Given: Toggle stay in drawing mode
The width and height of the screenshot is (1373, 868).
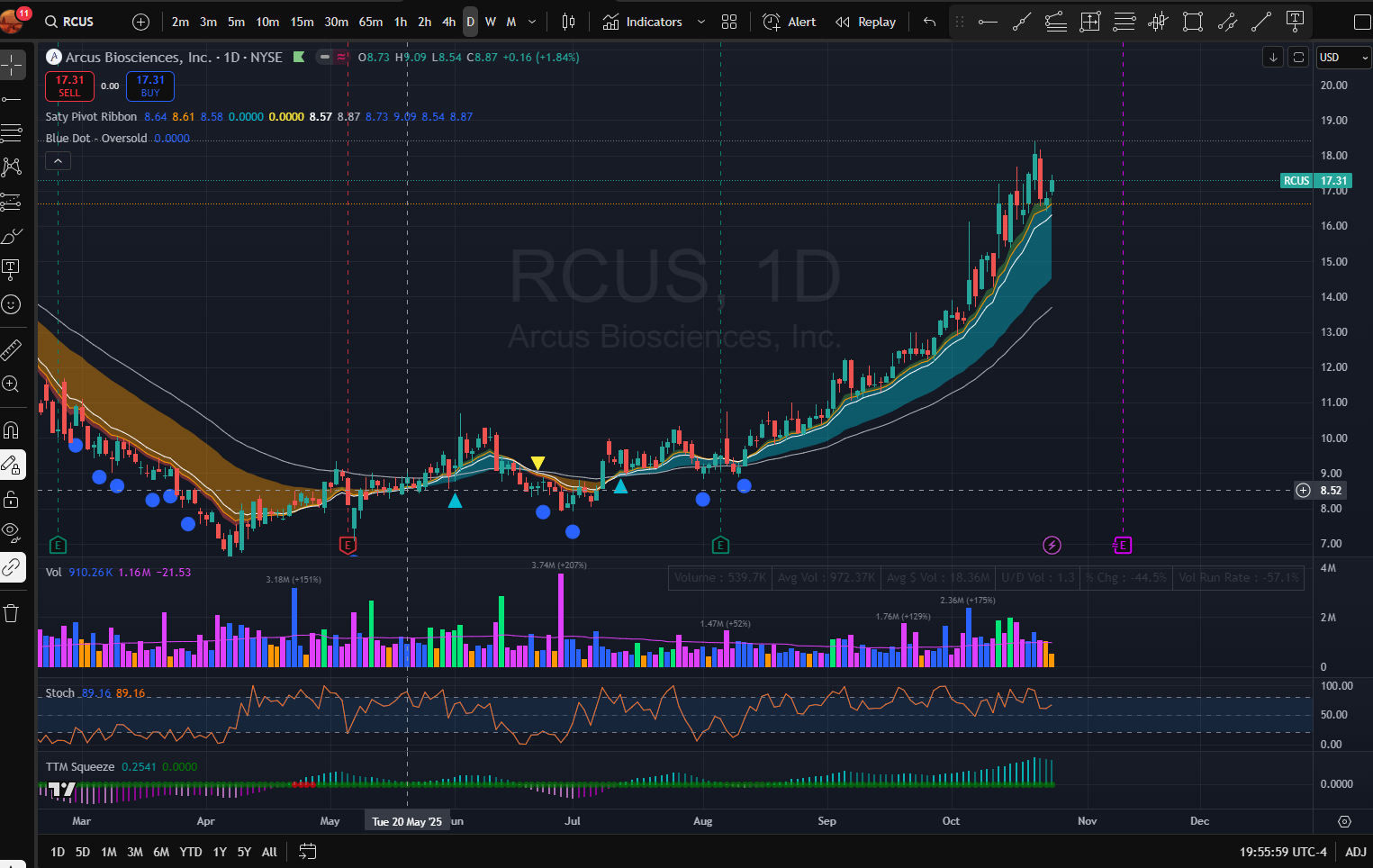Looking at the screenshot, I should pos(12,465).
